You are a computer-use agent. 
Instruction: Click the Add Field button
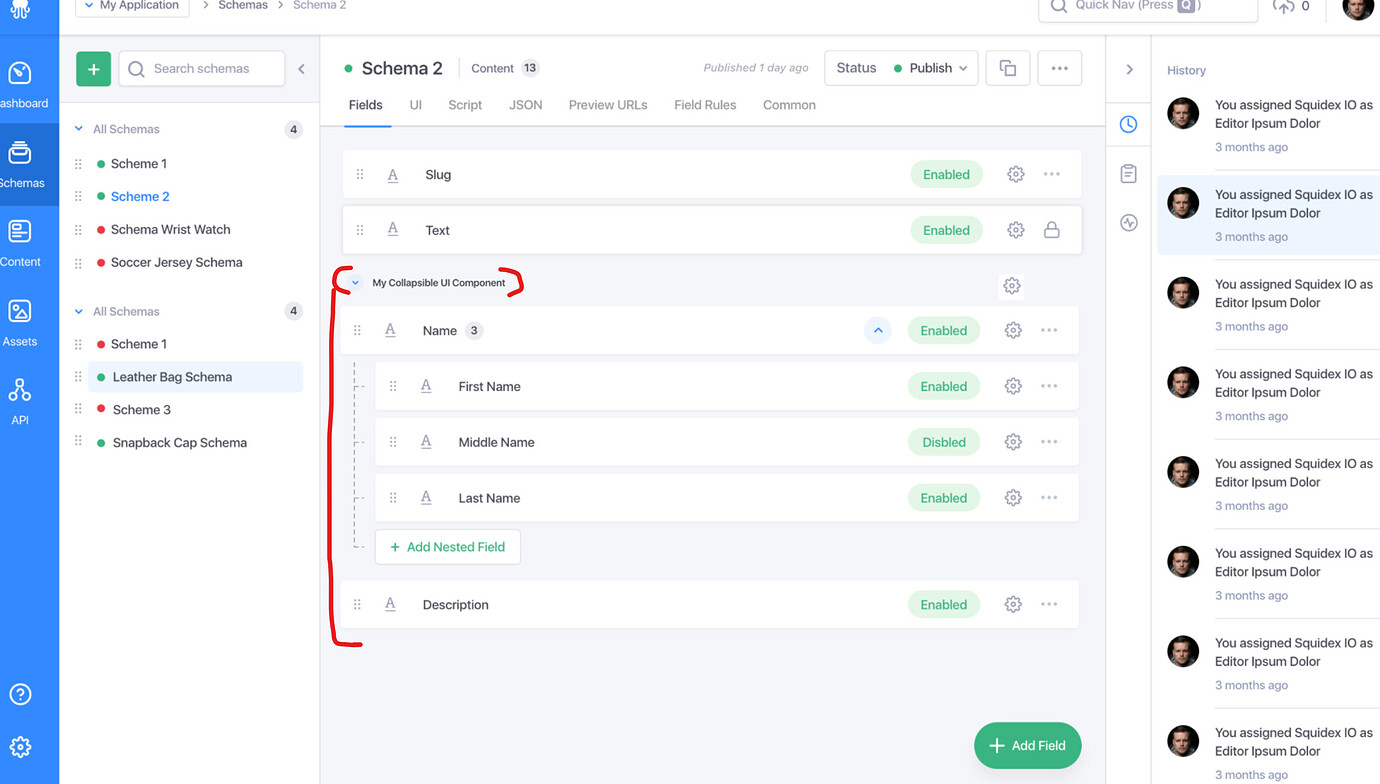tap(1027, 745)
